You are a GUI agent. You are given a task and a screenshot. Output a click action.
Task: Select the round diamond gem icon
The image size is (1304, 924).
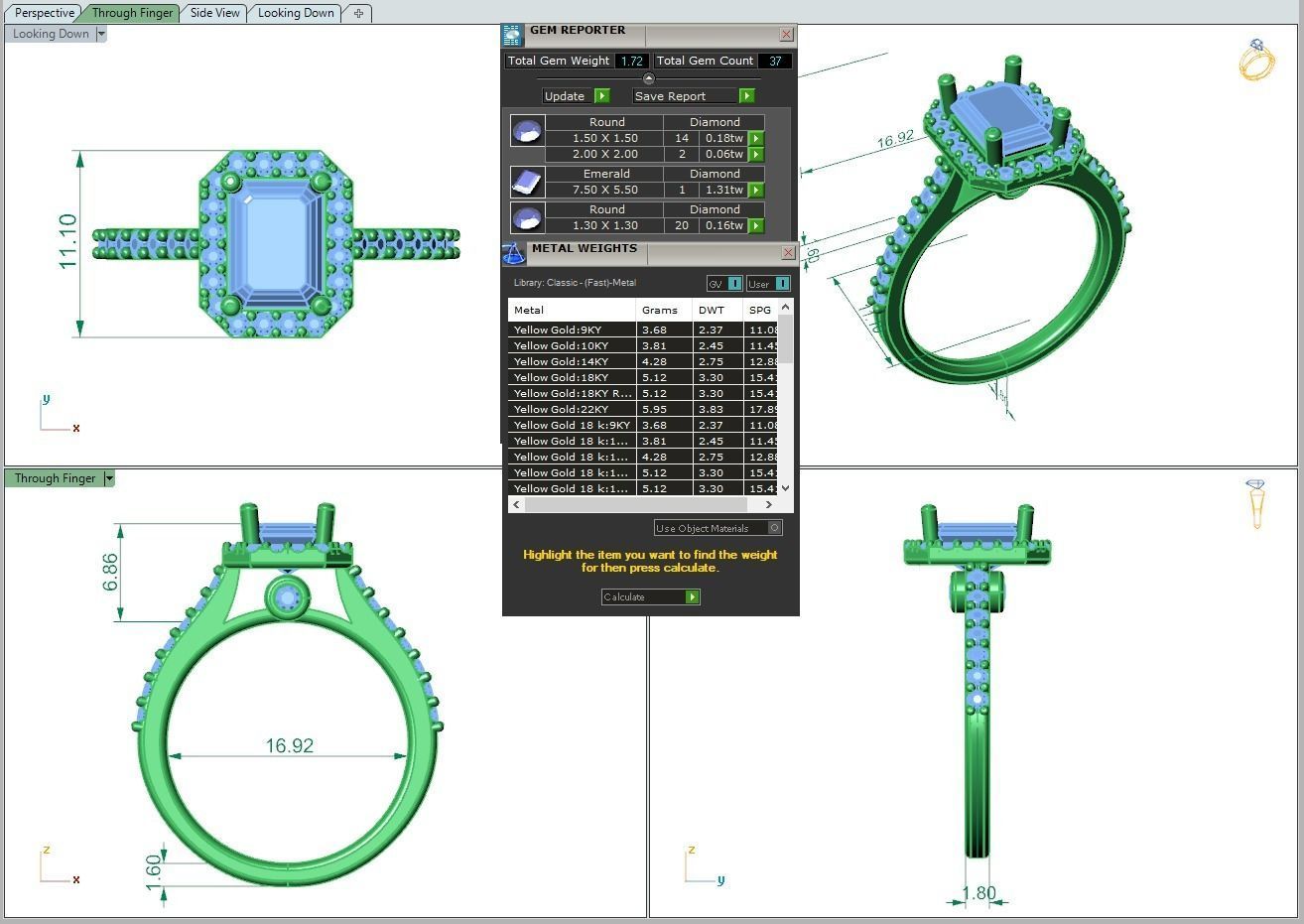click(527, 129)
